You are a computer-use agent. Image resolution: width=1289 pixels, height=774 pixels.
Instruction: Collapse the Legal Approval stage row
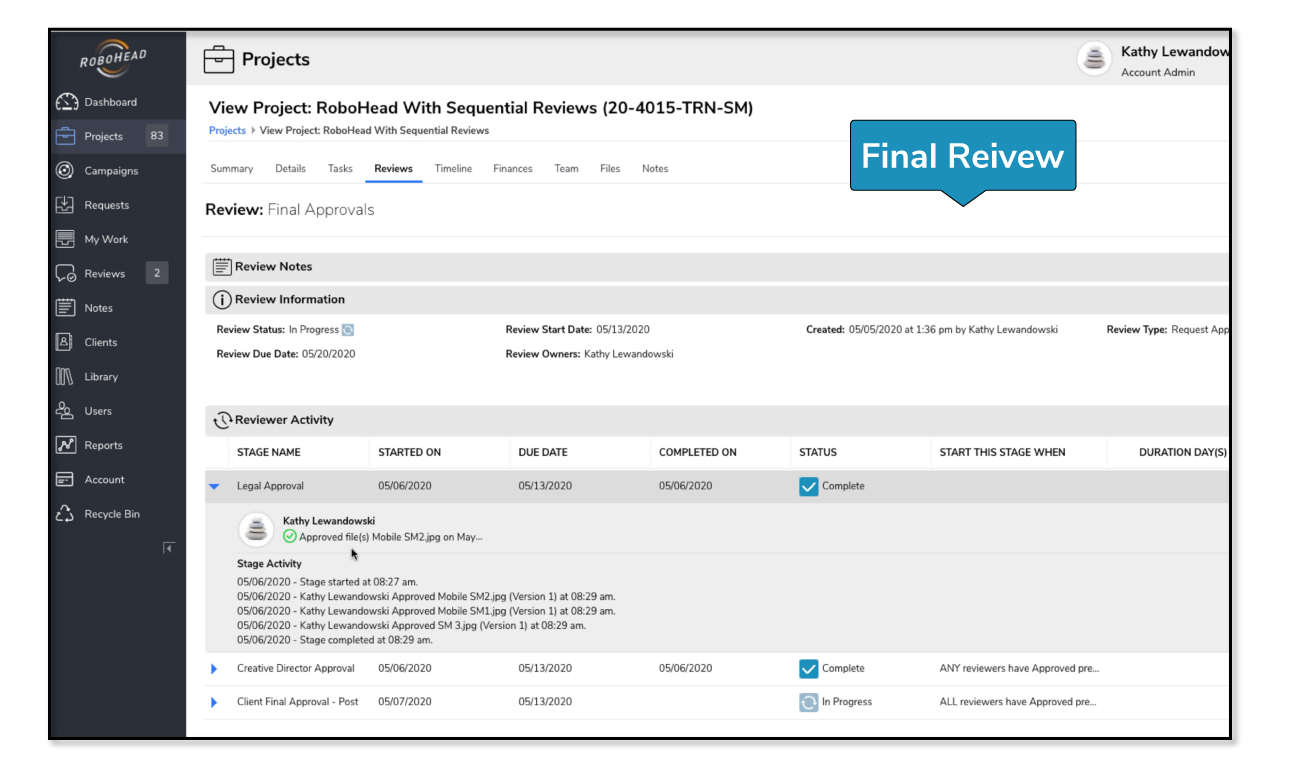214,487
